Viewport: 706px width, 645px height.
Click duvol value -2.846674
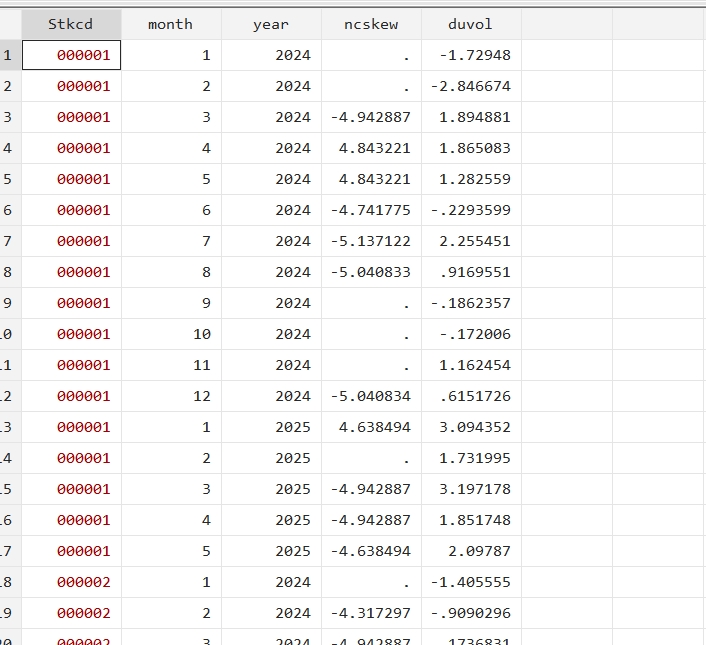(471, 86)
